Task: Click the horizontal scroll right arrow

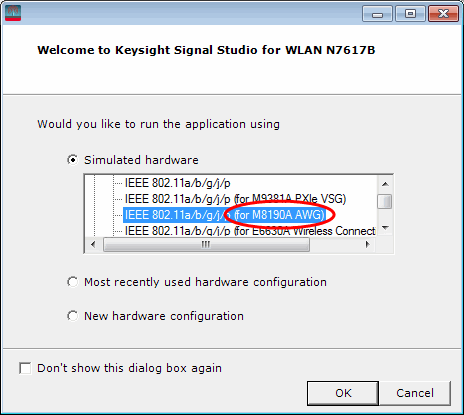Action: 368,244
